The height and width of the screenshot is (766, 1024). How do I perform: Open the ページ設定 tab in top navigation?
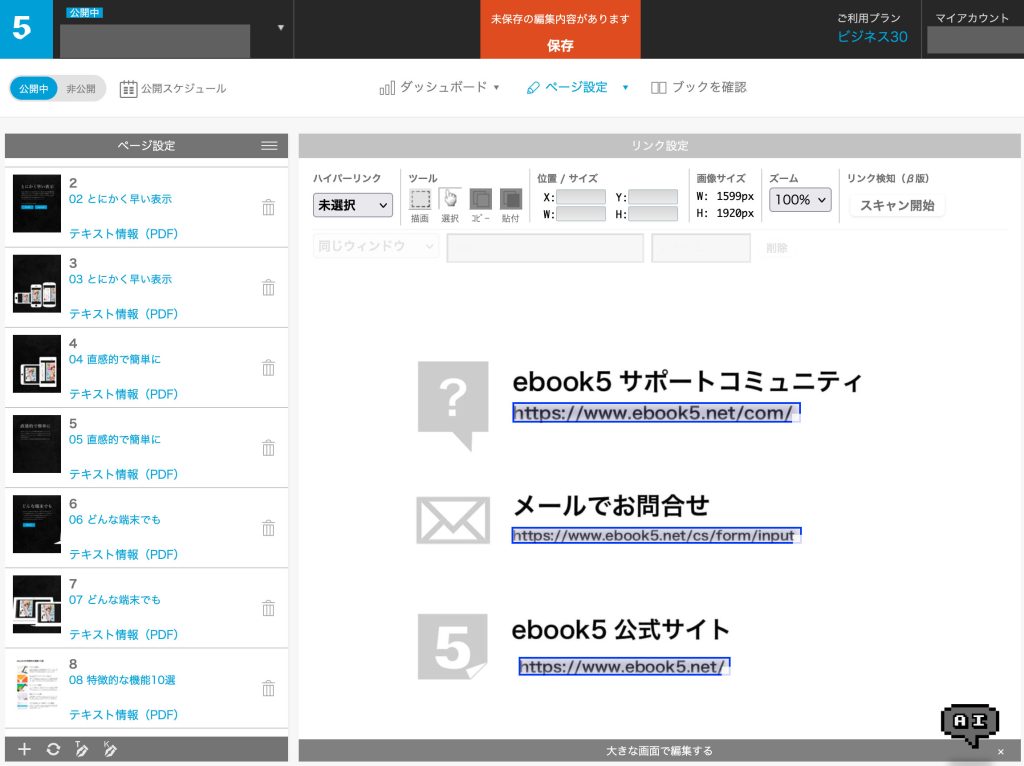coord(567,88)
